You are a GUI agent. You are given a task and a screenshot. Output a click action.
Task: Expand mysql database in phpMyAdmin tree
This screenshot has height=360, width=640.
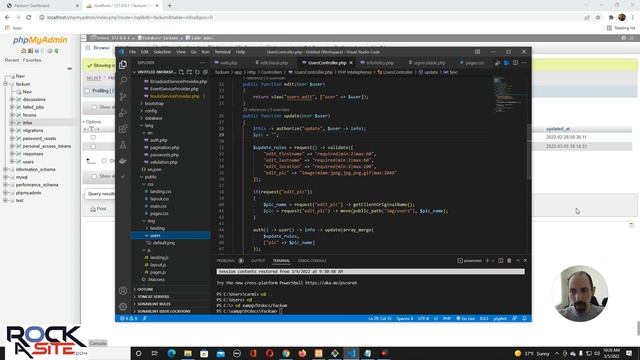pos(6,177)
